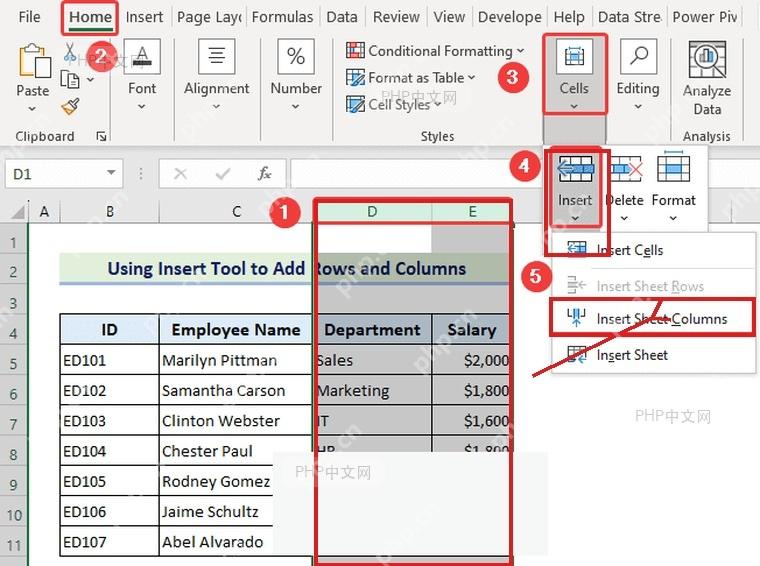This screenshot has height=566, width=760.
Task: Click the cell containing ED101
Action: point(110,361)
